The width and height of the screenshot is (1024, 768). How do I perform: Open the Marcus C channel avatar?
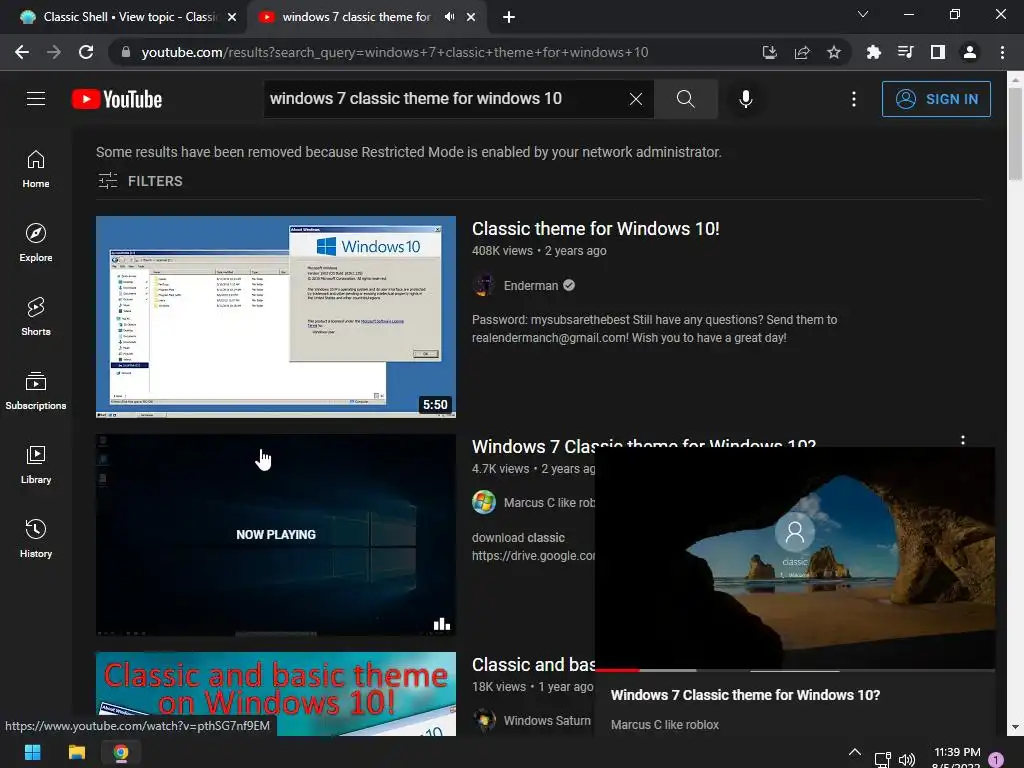pyautogui.click(x=484, y=502)
